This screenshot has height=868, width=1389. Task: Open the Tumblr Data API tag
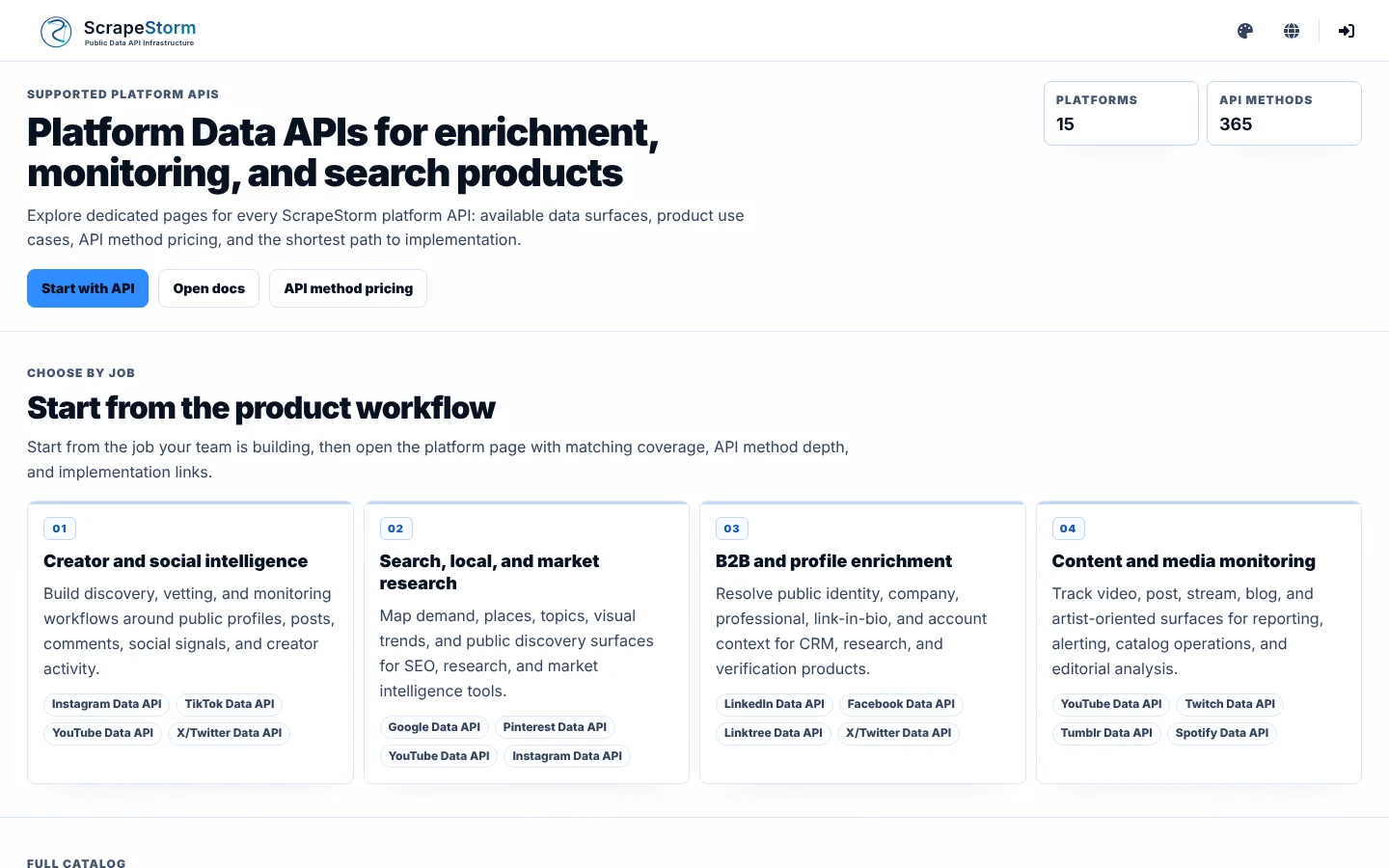click(1106, 733)
